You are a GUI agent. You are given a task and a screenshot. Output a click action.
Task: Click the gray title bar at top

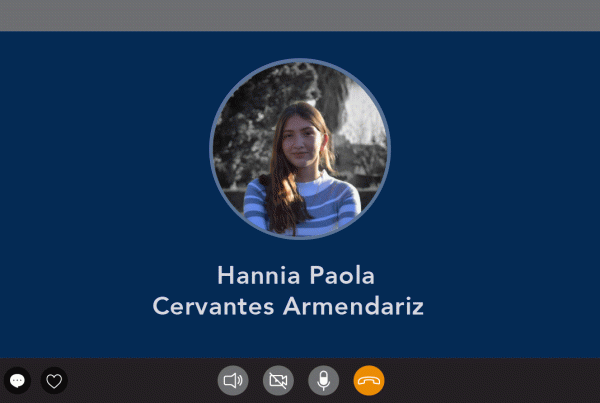click(x=300, y=15)
